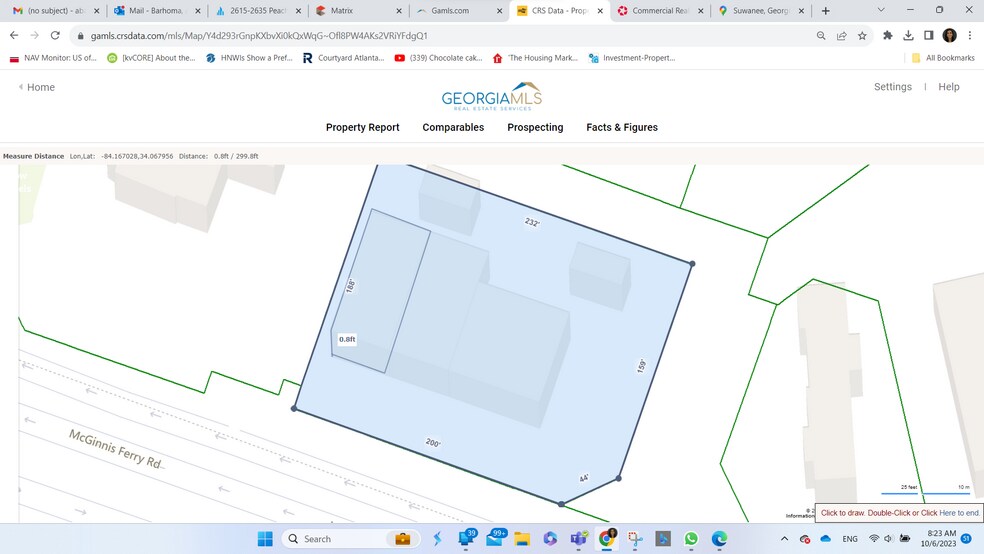Toggle the browser side panel
Viewport: 984px width, 554px height.
(928, 35)
